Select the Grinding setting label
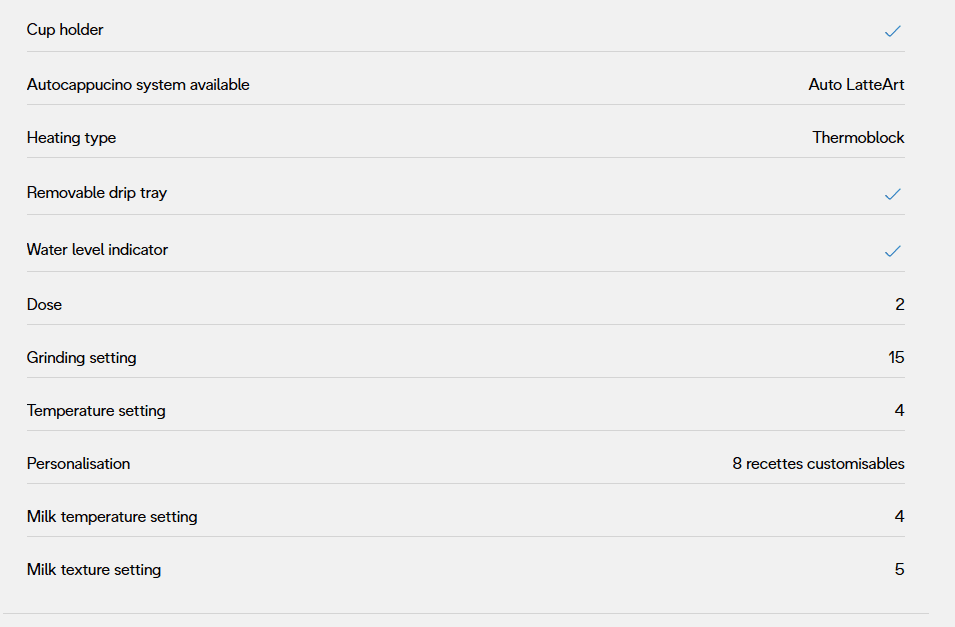This screenshot has height=627, width=955. 81,358
